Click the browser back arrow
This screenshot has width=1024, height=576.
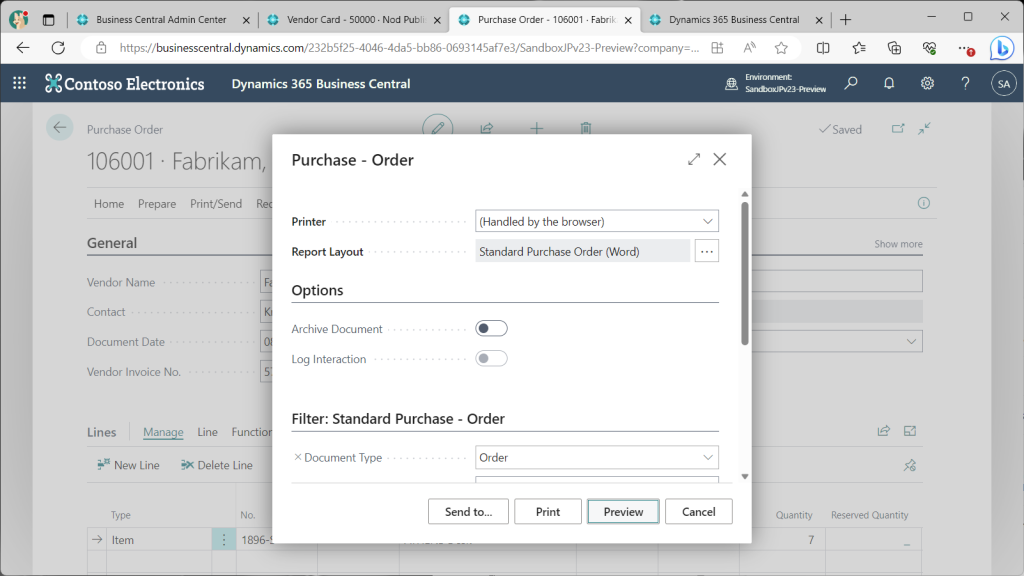click(23, 48)
